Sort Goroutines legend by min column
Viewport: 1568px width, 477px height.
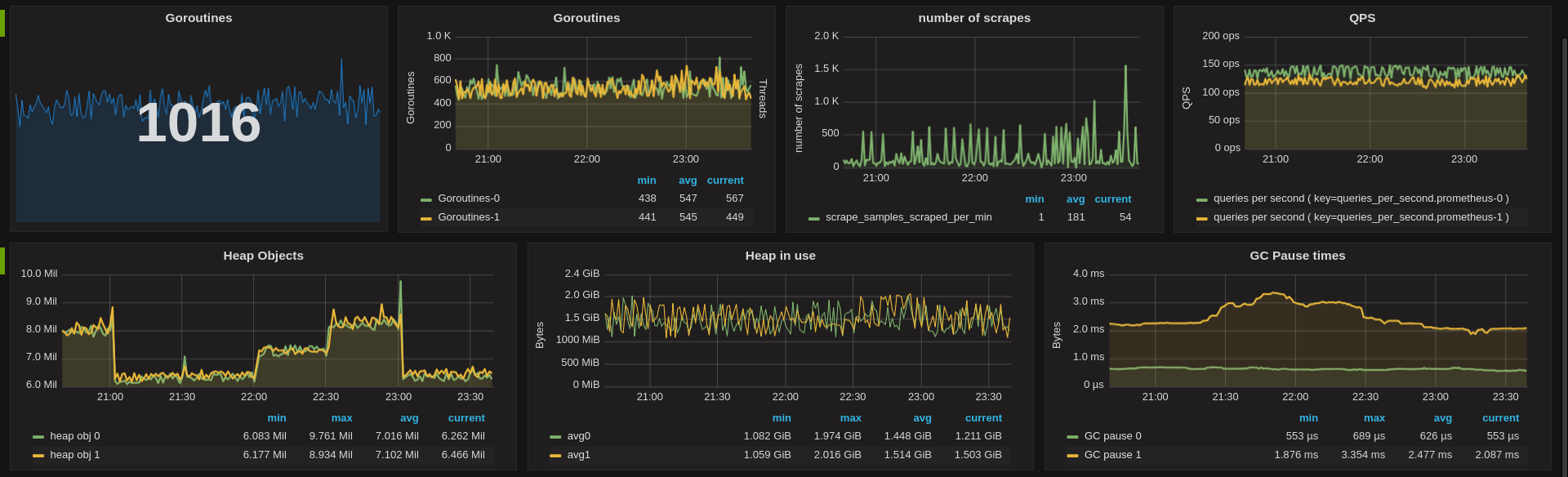(x=647, y=181)
